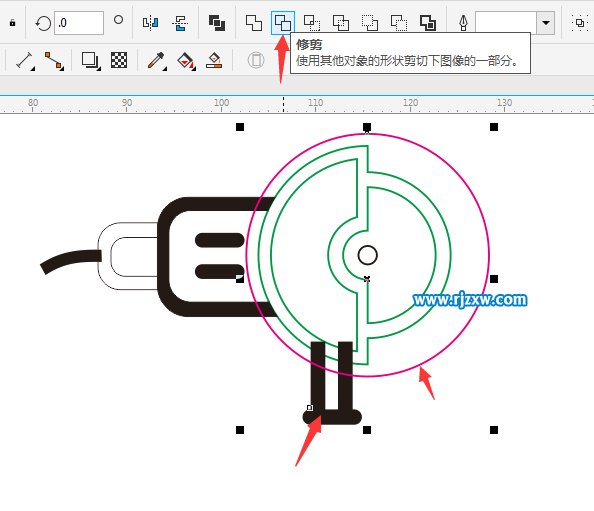Mirror the selection horizontally
This screenshot has height=511, width=594.
click(150, 23)
